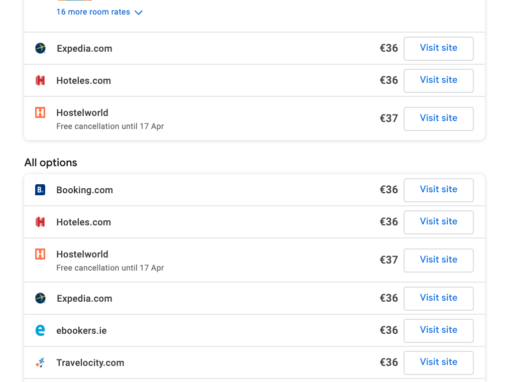Image resolution: width=510 pixels, height=382 pixels.
Task: Visit site for Hoteles.com under All options
Action: click(439, 222)
